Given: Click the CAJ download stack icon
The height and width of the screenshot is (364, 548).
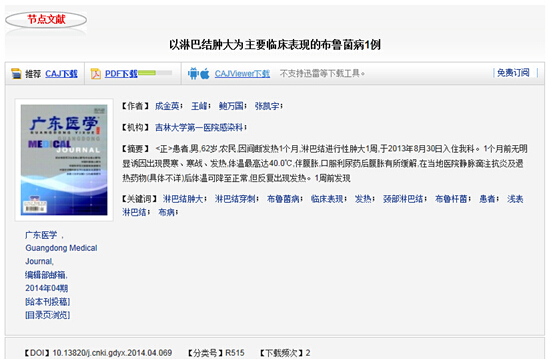Looking at the screenshot, I should coord(16,74).
